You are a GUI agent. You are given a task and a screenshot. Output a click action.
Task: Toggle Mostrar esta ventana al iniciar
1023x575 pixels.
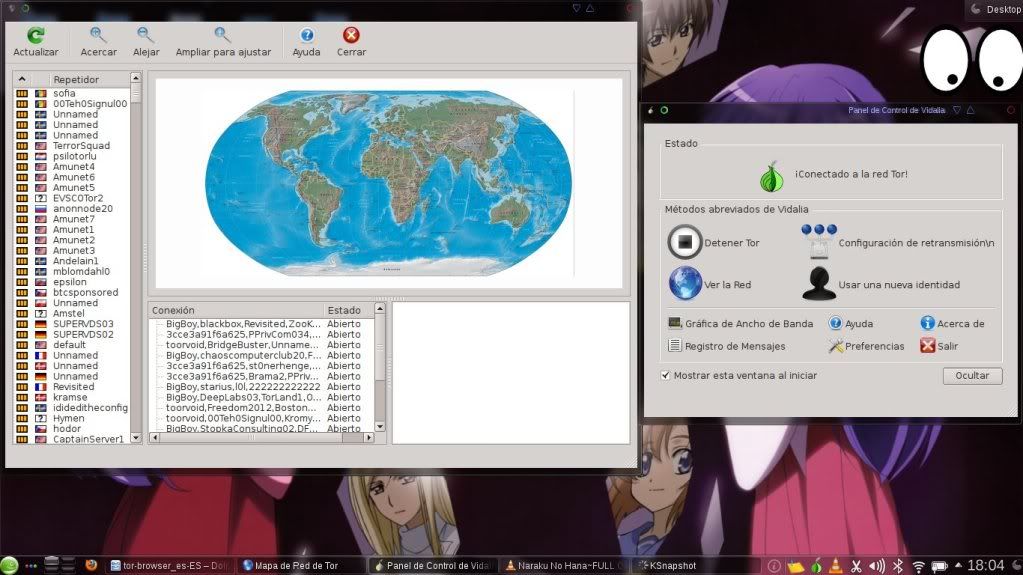[x=665, y=375]
